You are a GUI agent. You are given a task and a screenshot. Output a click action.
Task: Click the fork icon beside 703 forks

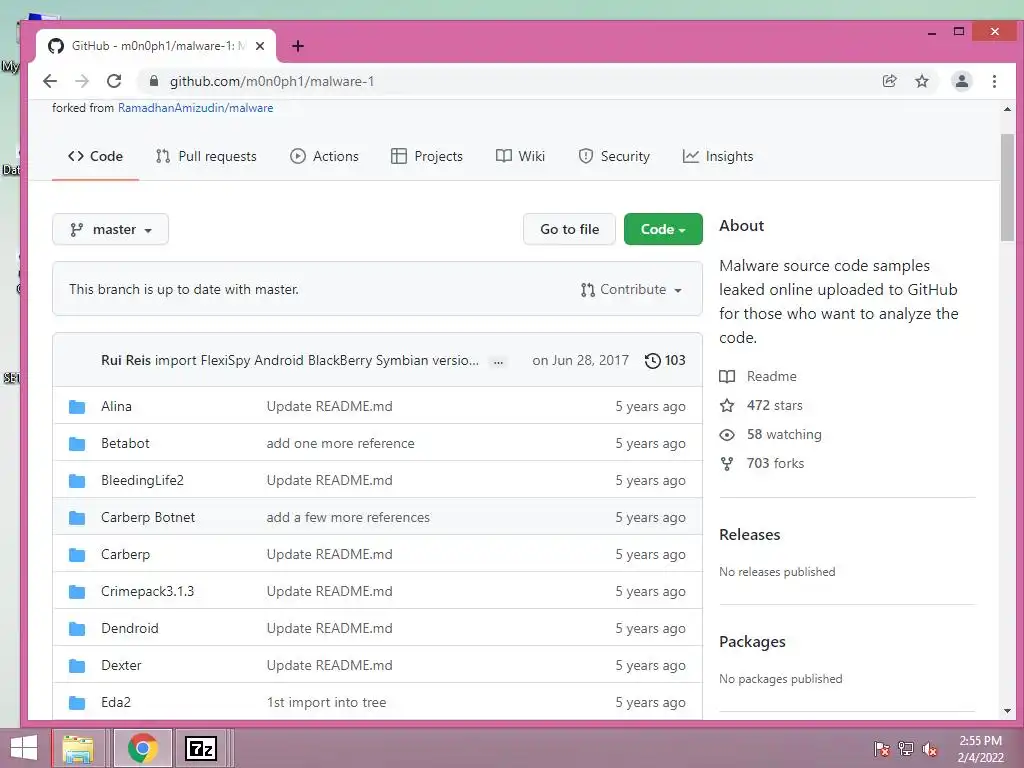click(727, 464)
